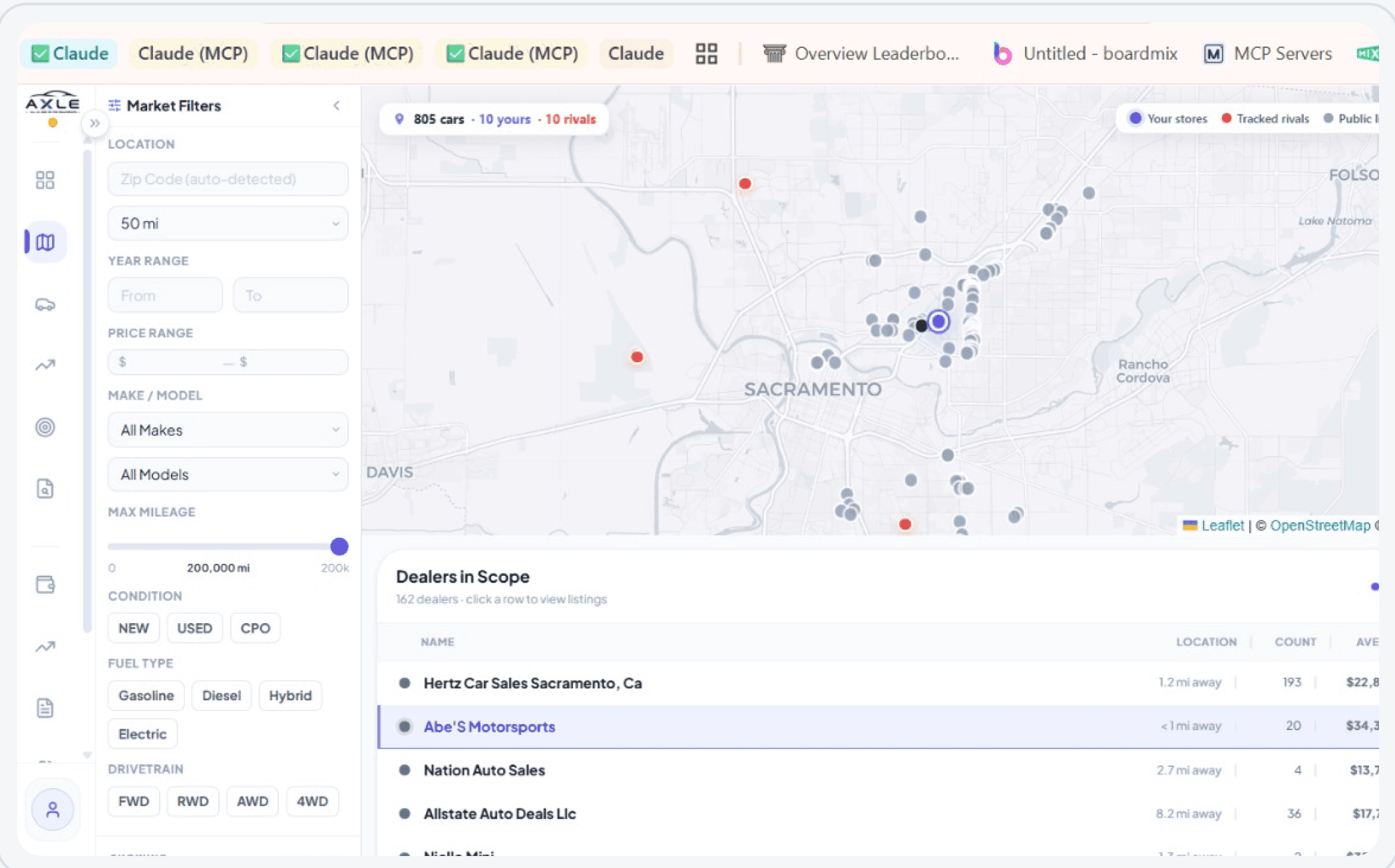Click red rival marker near Davis

tap(637, 357)
